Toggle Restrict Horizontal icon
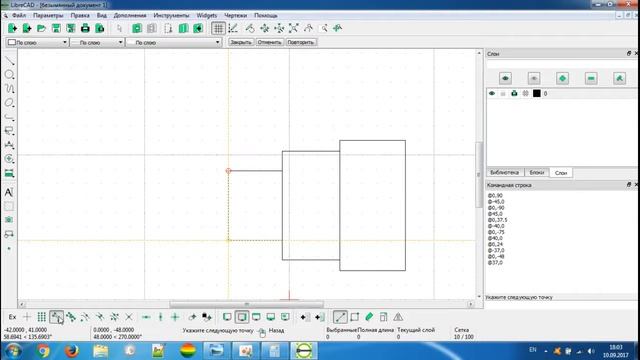The image size is (640, 360). [x=146, y=317]
